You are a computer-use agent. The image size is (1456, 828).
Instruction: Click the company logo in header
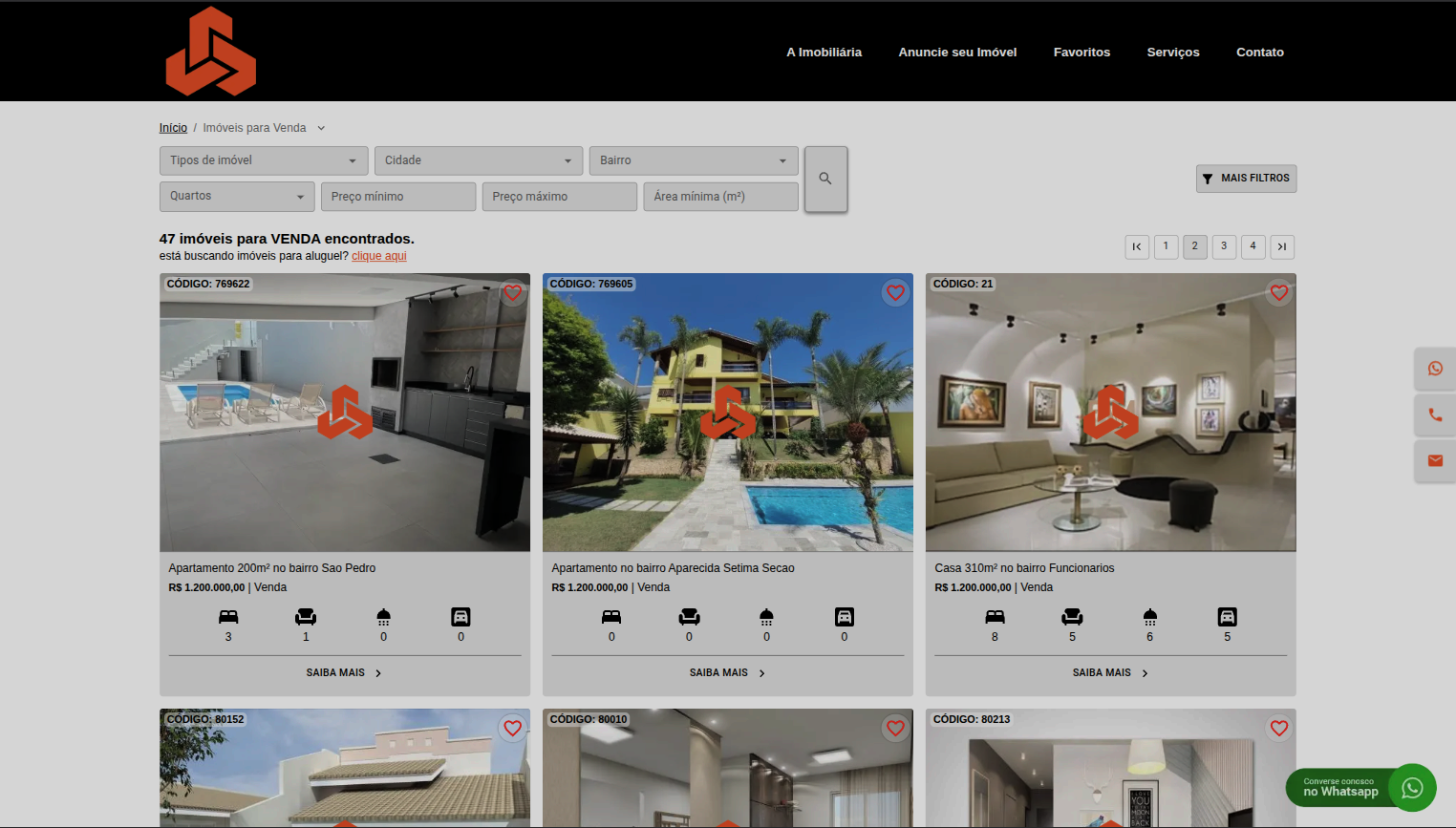click(x=211, y=52)
